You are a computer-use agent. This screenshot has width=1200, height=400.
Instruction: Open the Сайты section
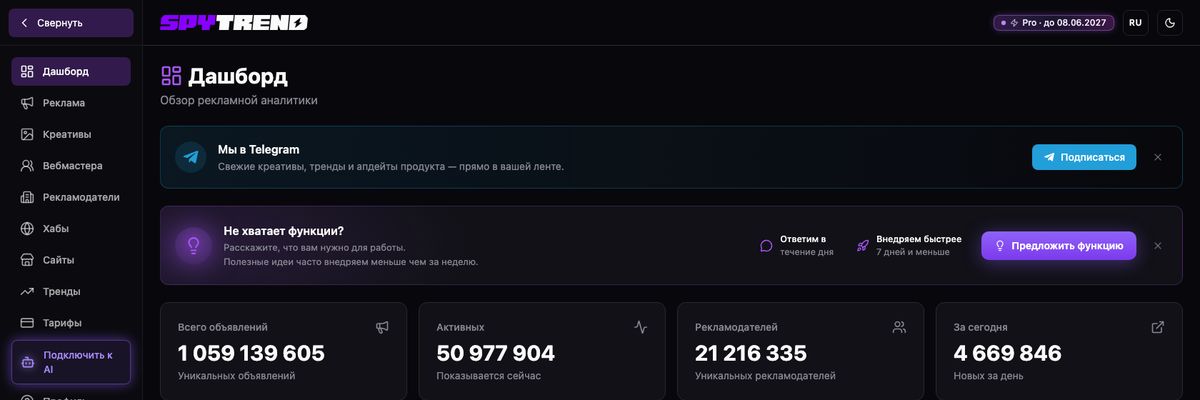click(x=71, y=260)
